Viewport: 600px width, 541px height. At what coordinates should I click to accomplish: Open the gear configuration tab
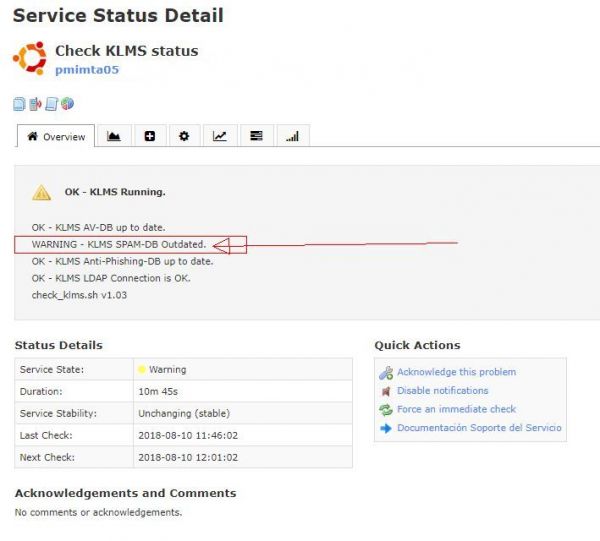[x=184, y=137]
